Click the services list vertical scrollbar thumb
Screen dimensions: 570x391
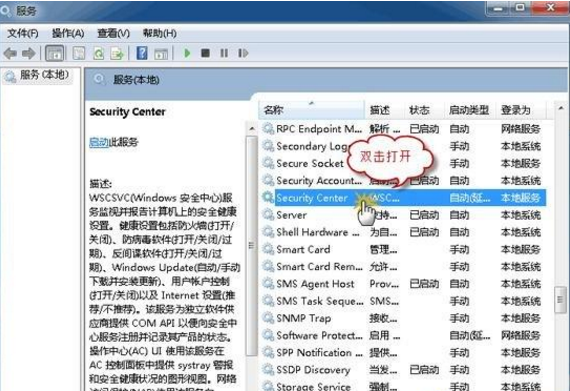560,299
